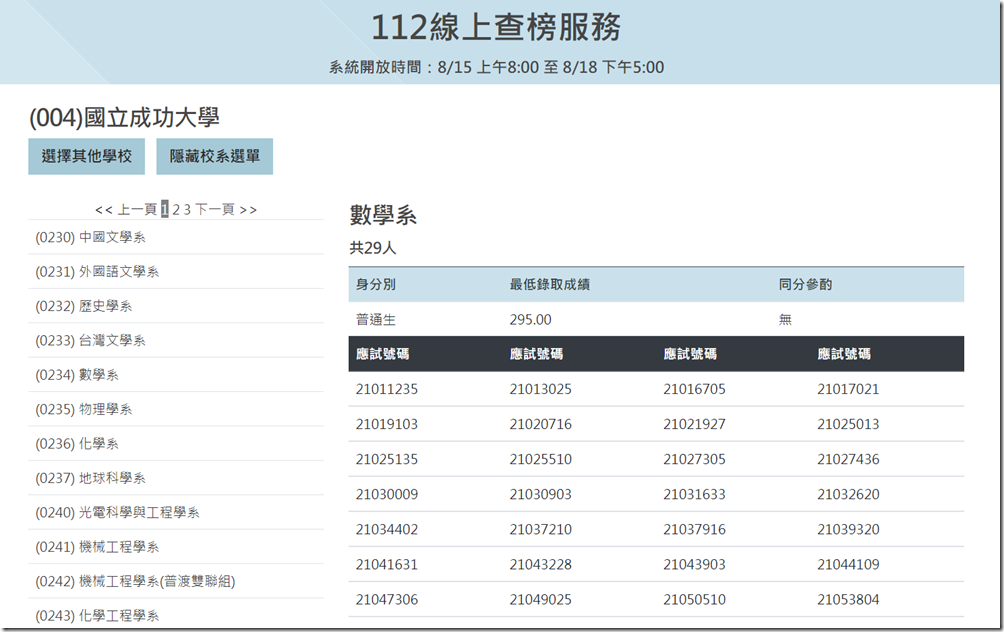1004x632 pixels.
Task: Click 下一頁 next page link
Action: [214, 209]
